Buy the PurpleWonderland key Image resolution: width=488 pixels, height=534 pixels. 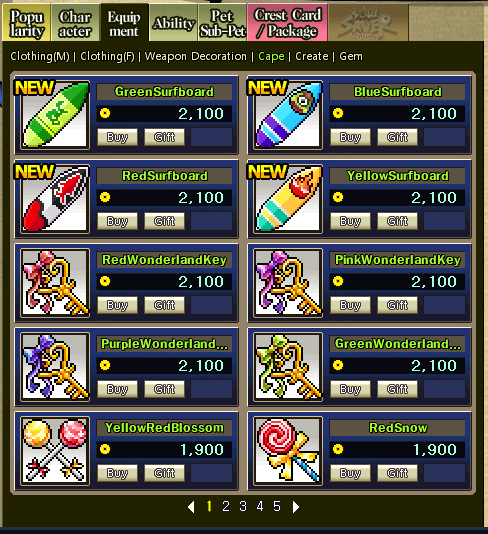tap(117, 389)
